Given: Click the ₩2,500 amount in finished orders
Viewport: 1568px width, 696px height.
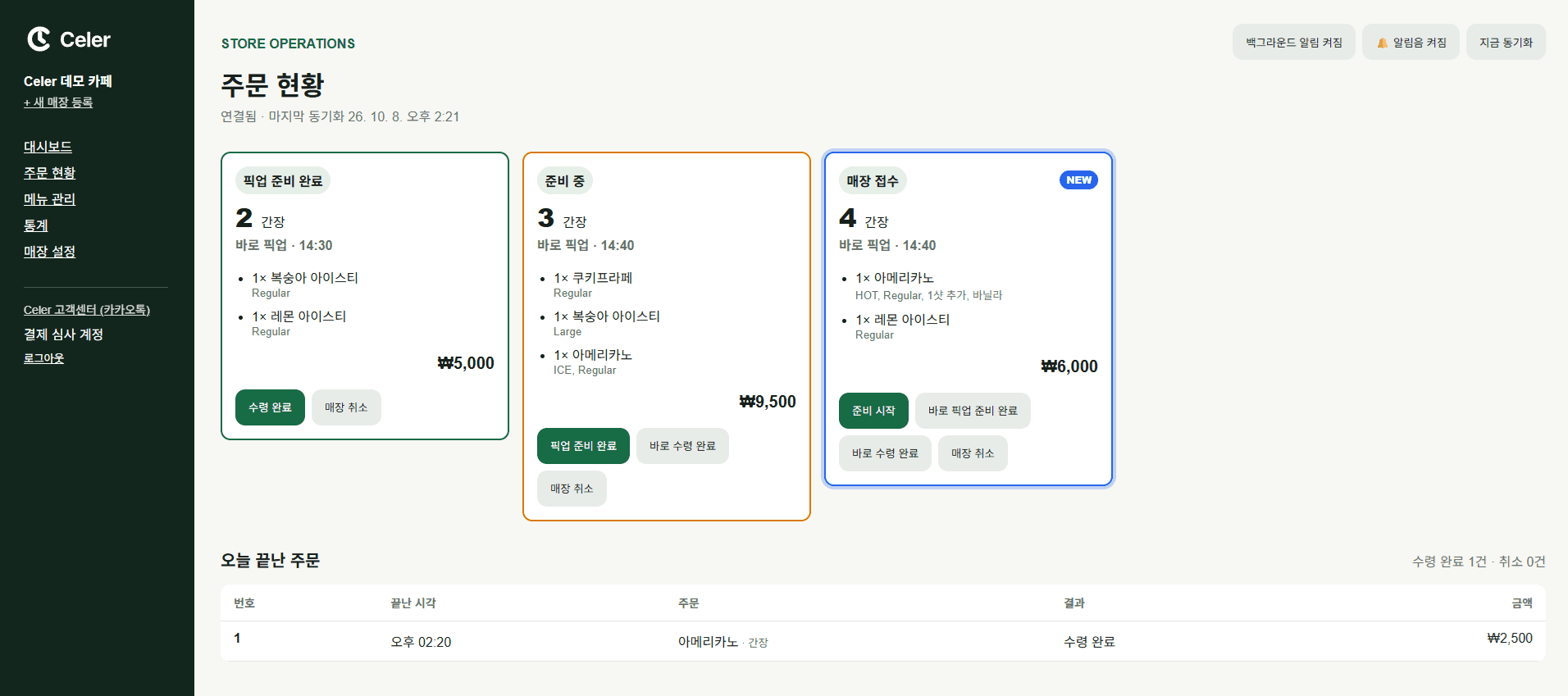Looking at the screenshot, I should (1510, 639).
